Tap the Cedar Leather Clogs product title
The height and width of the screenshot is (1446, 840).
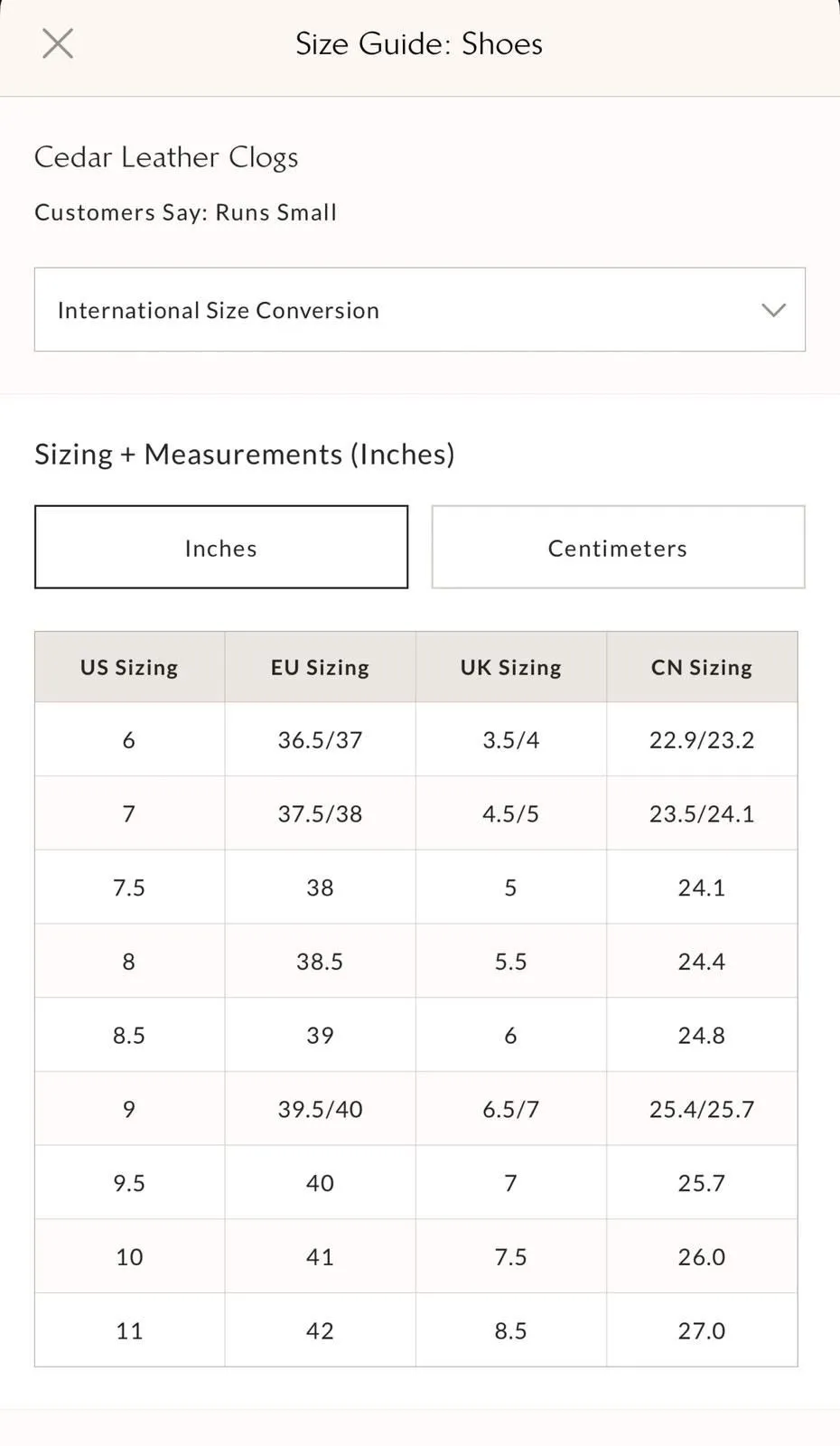[166, 157]
